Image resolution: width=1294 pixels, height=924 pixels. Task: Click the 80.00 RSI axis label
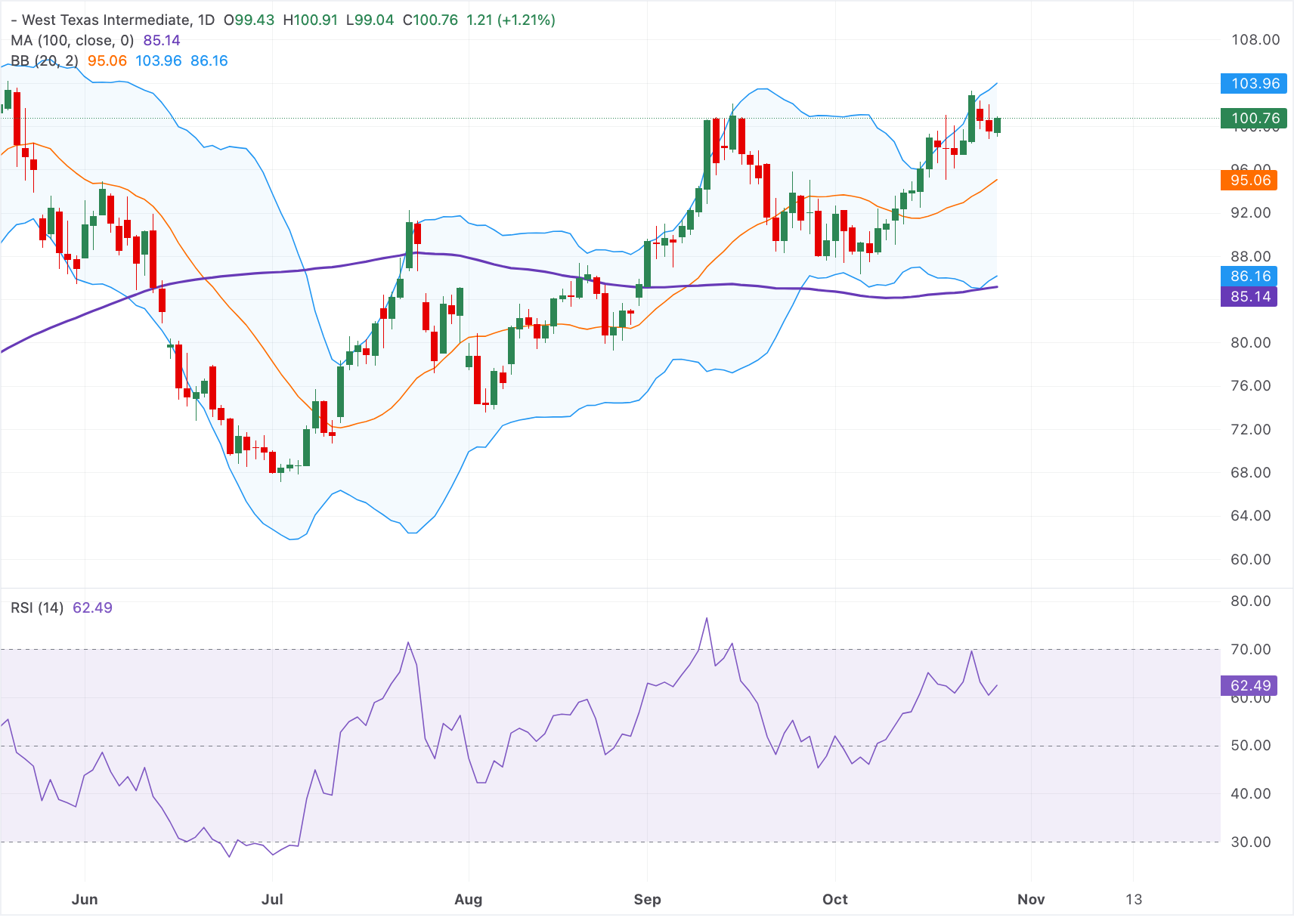pos(1251,601)
